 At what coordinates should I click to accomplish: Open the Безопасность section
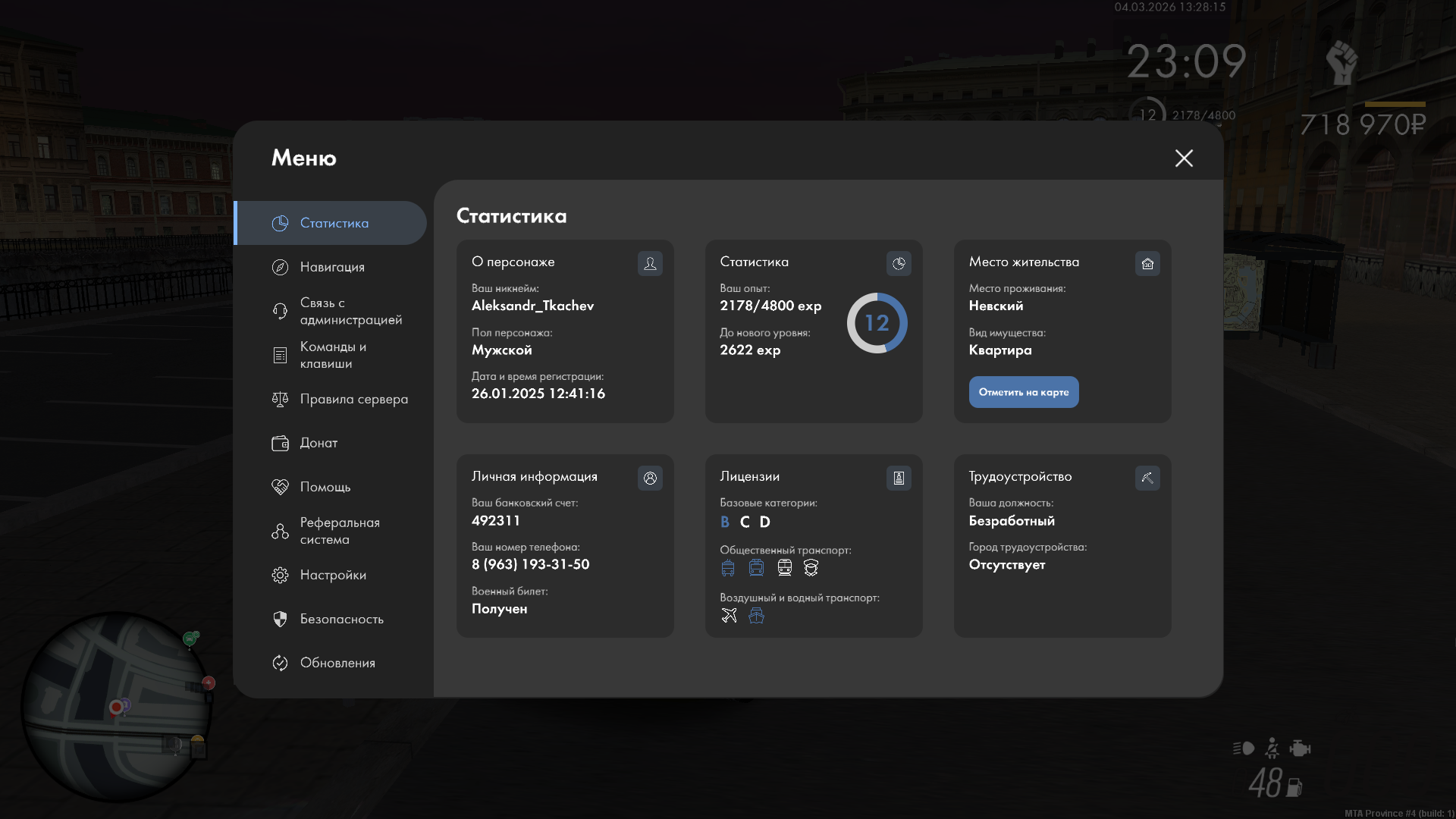coord(341,619)
